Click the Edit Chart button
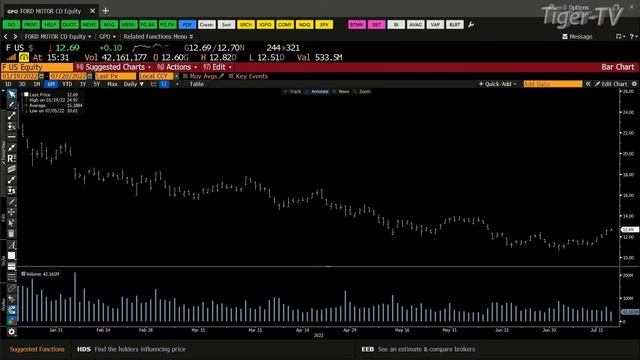The width and height of the screenshot is (640, 360). [x=611, y=84]
